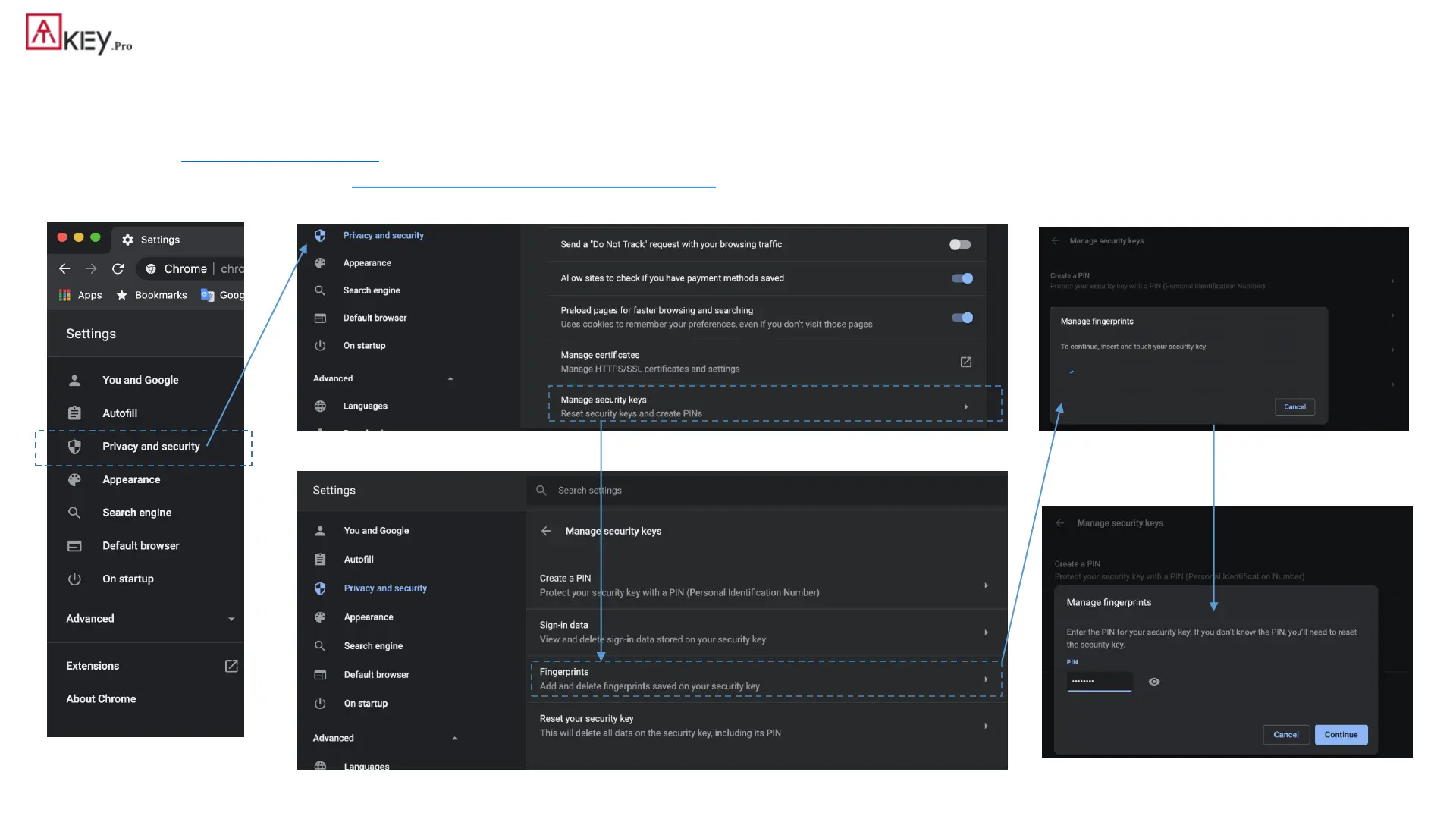Disable payment methods saved check switch
This screenshot has height=819, width=1456.
click(962, 278)
